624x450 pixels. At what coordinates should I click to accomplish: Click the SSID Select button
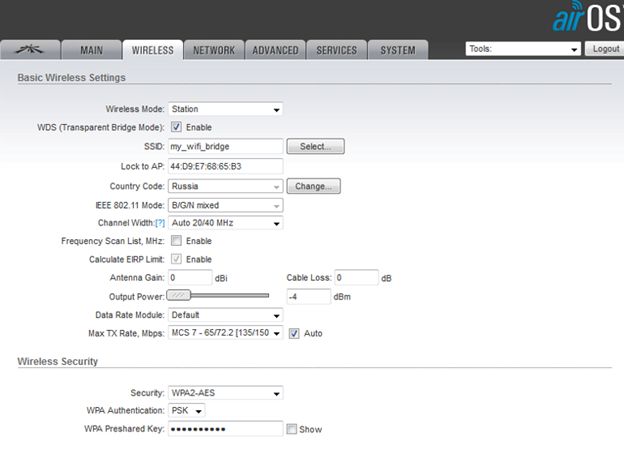(316, 146)
